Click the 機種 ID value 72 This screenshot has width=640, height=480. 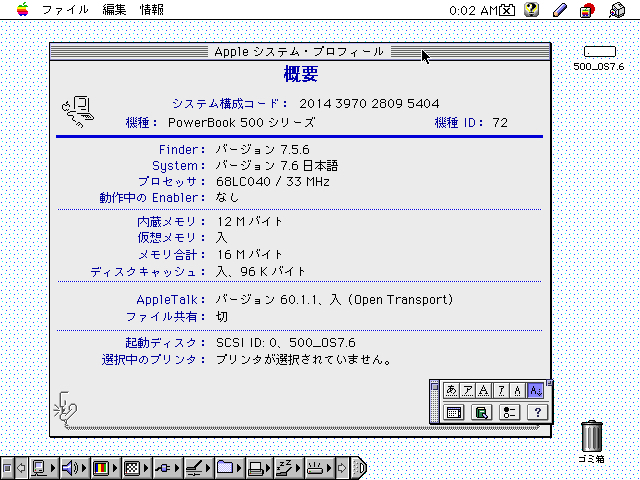(500, 122)
